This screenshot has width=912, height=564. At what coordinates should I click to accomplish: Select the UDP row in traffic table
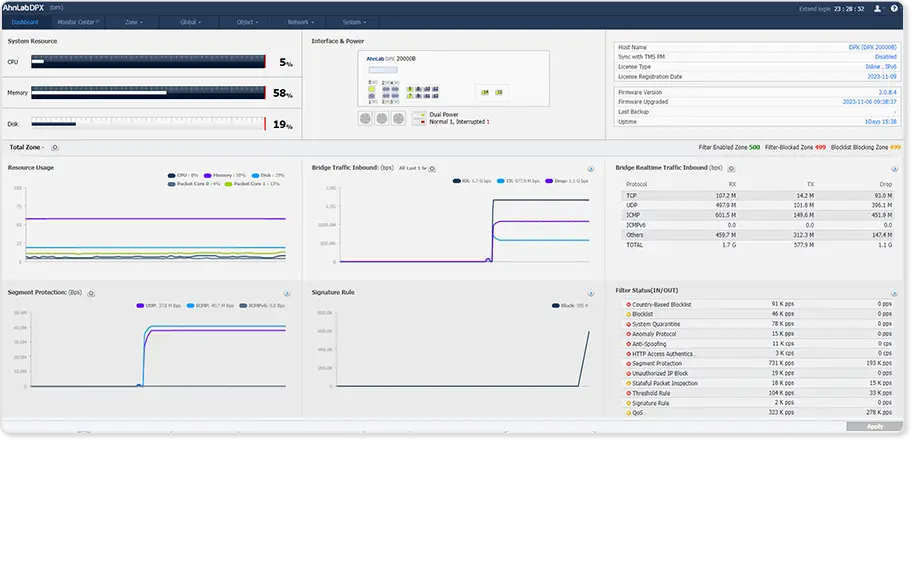tap(757, 206)
